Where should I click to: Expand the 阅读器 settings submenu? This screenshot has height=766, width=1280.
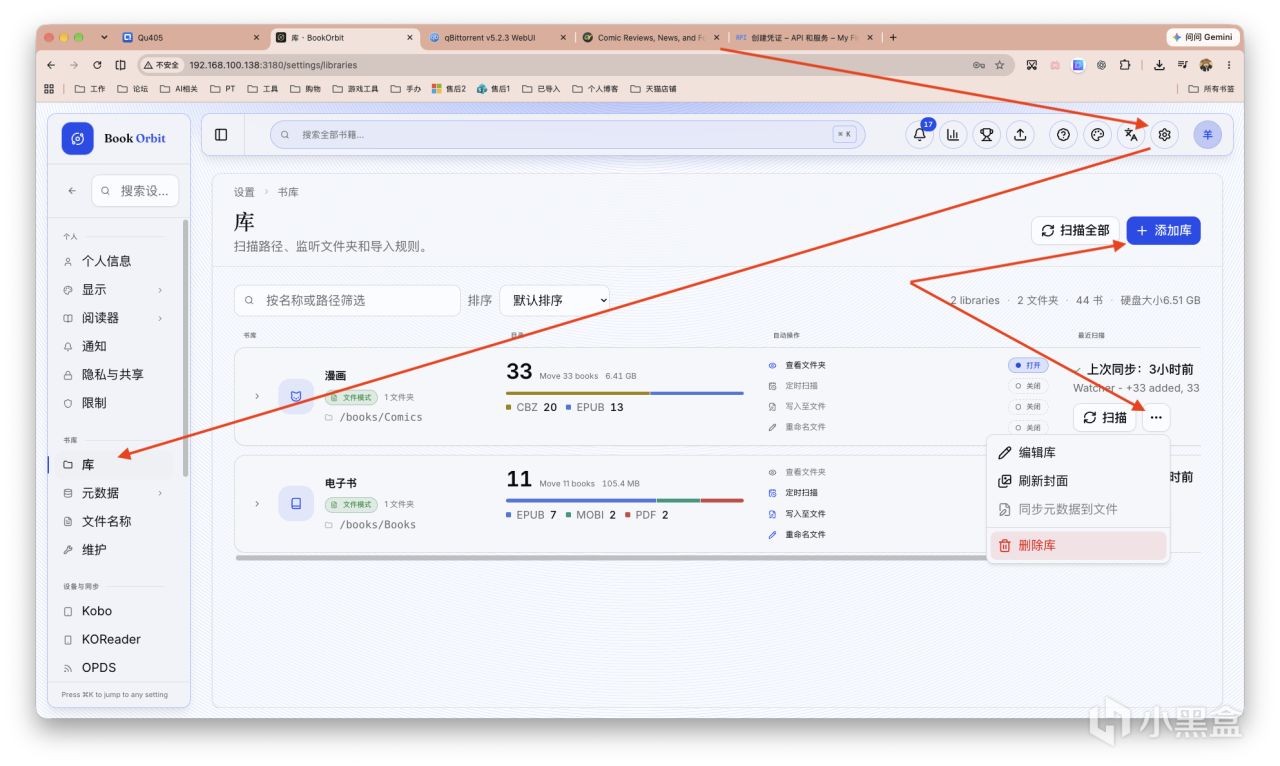coord(160,318)
